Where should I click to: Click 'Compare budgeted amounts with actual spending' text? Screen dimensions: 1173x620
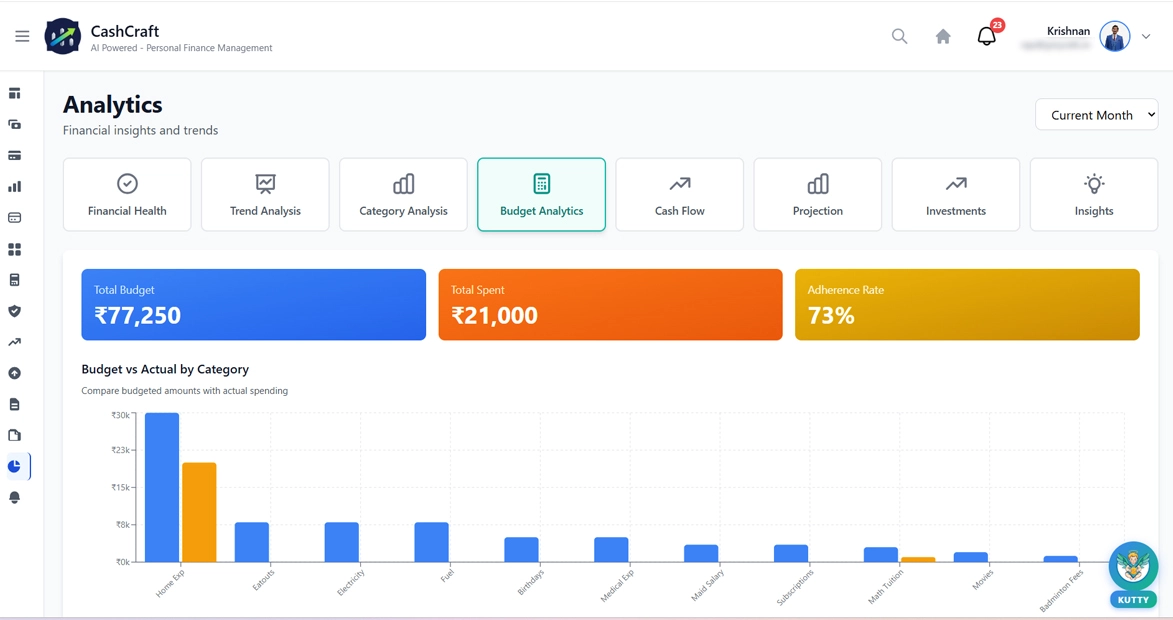(185, 390)
